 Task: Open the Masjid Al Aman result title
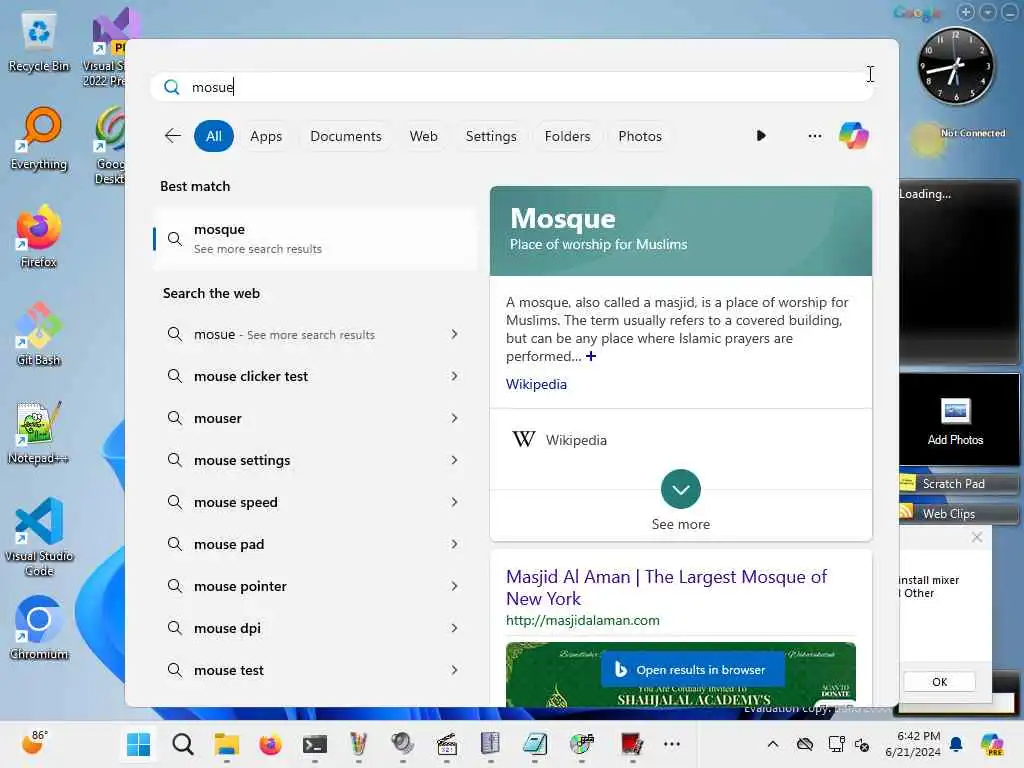[666, 587]
